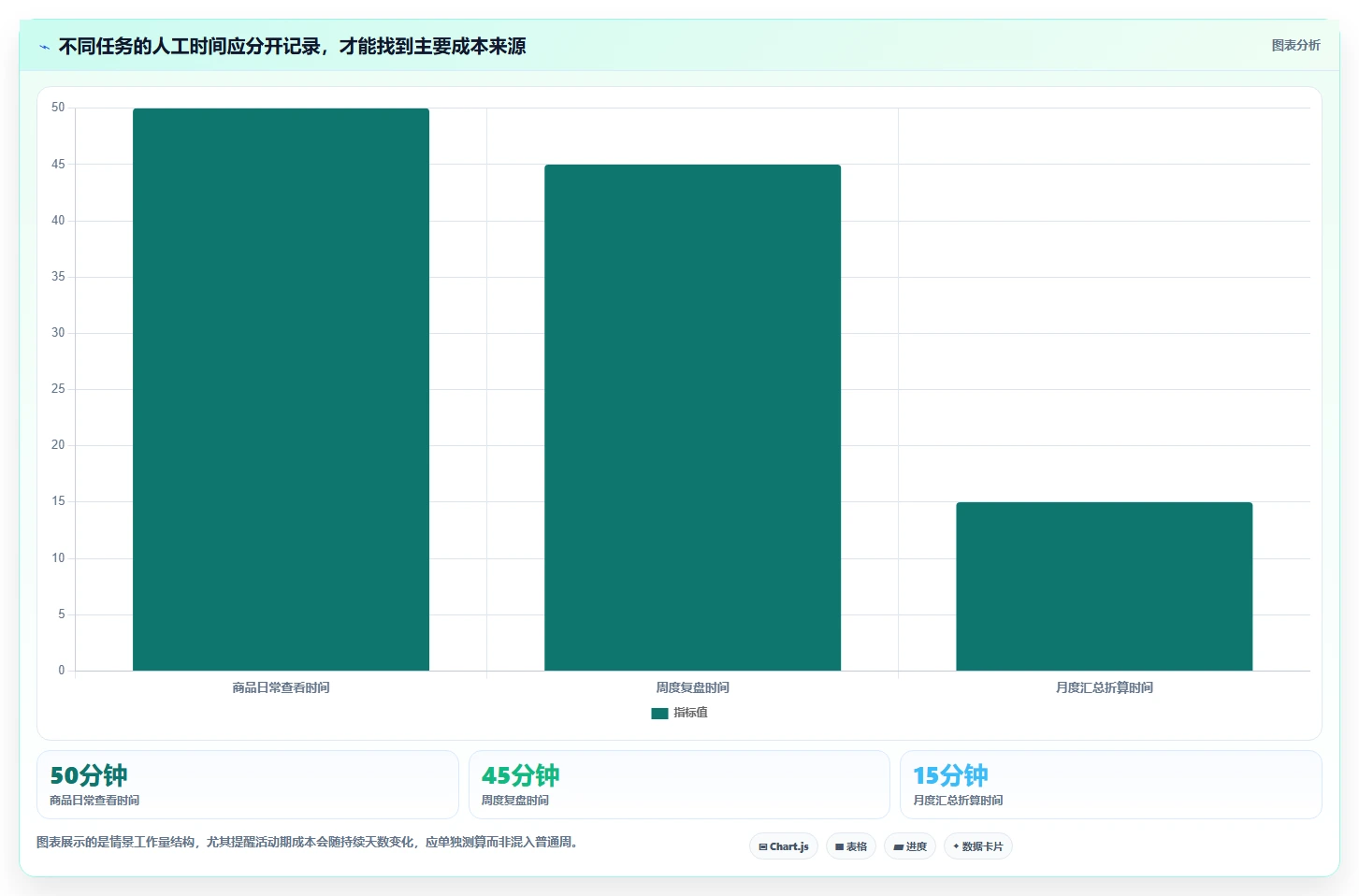Select the 周度复盘时间 bar in the chart

click(692, 417)
